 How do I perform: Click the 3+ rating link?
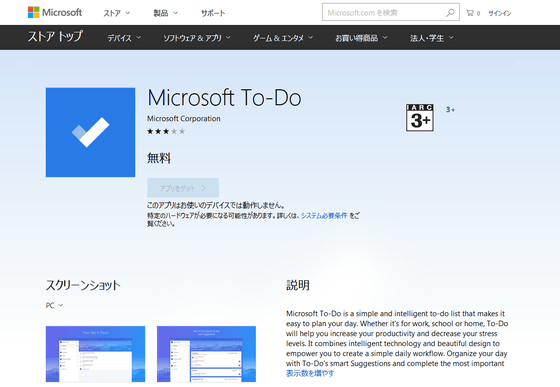(450, 110)
